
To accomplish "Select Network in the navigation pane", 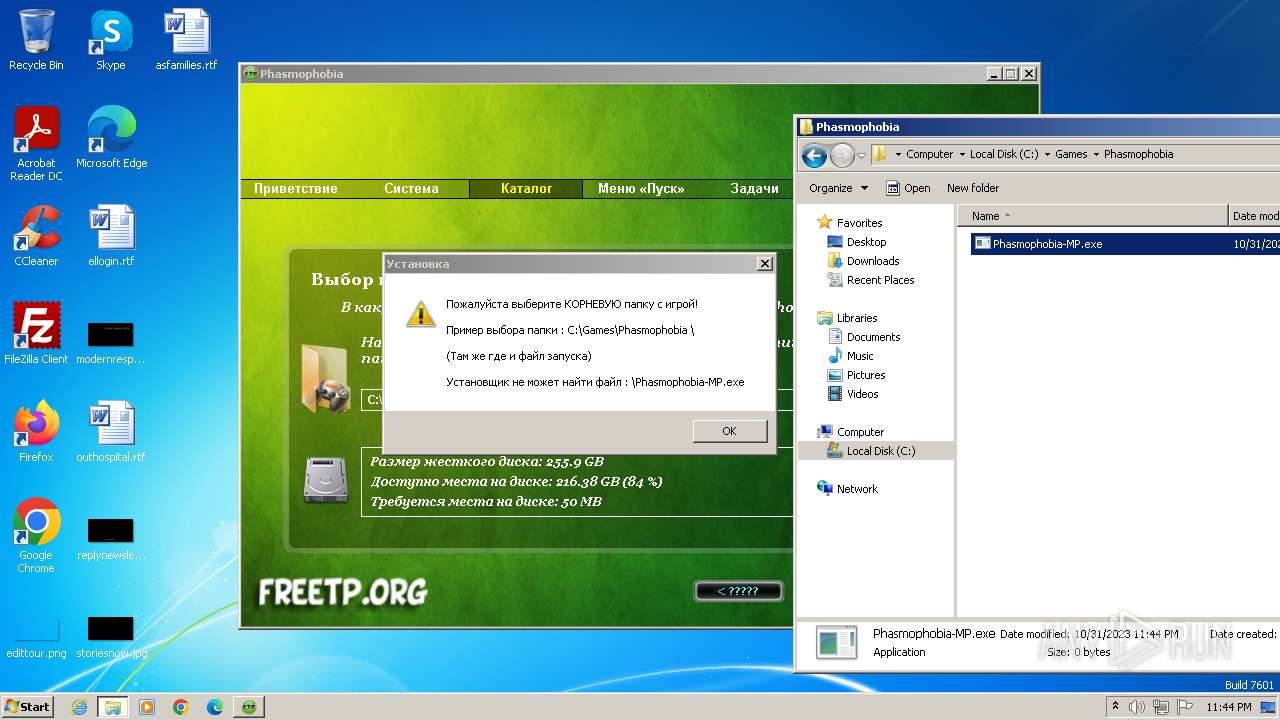I will point(857,489).
